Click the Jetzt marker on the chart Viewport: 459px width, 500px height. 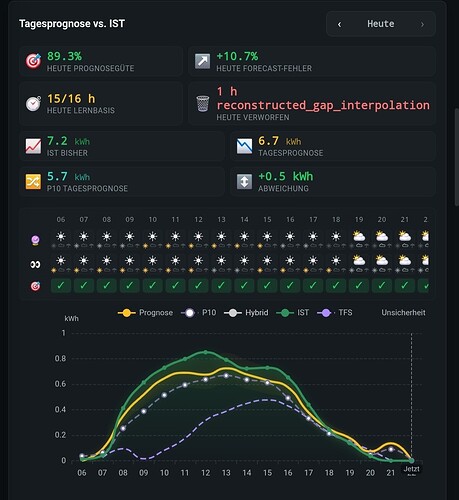point(412,469)
